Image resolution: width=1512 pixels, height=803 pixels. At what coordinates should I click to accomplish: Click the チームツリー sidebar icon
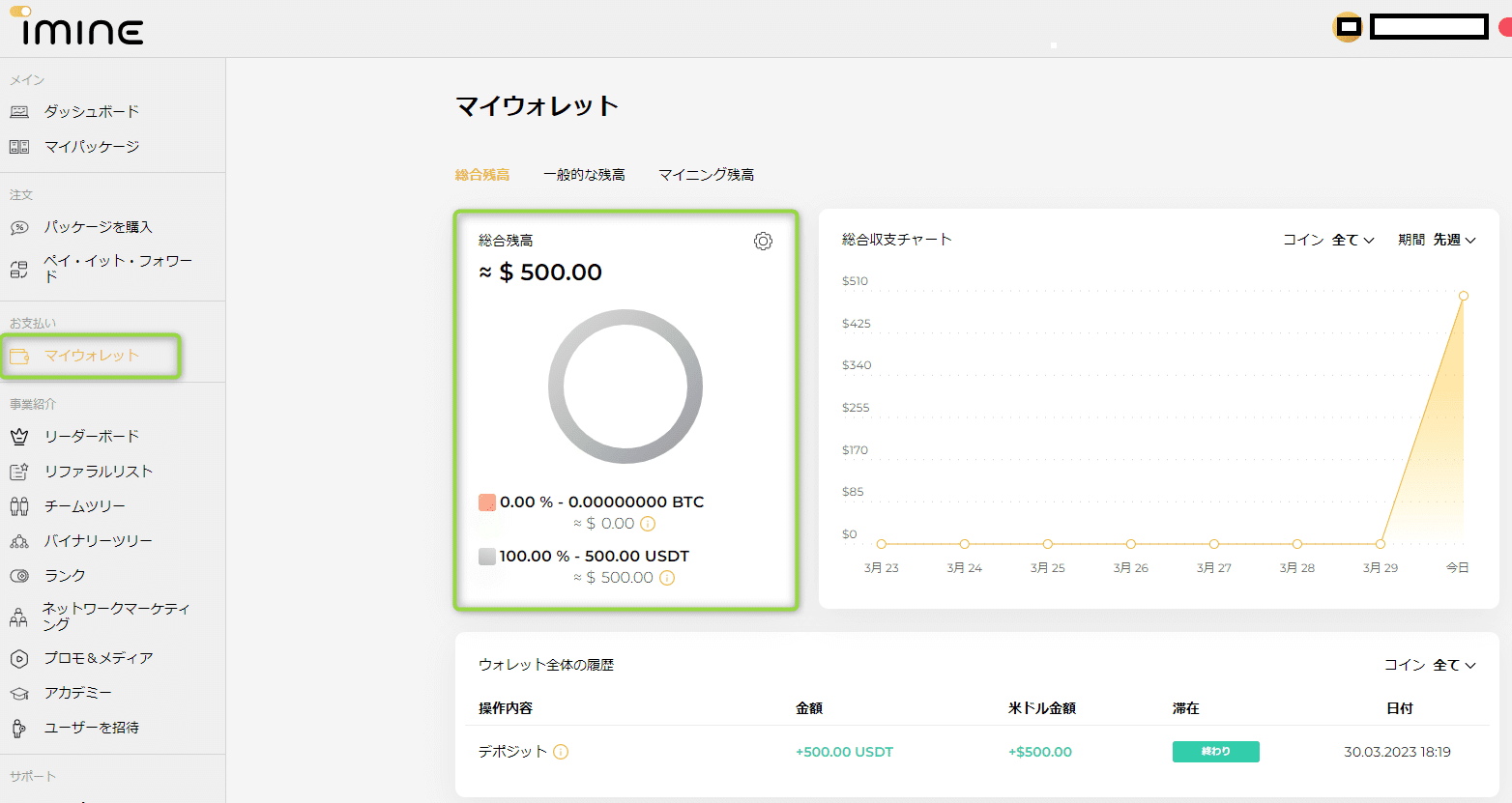tap(19, 506)
